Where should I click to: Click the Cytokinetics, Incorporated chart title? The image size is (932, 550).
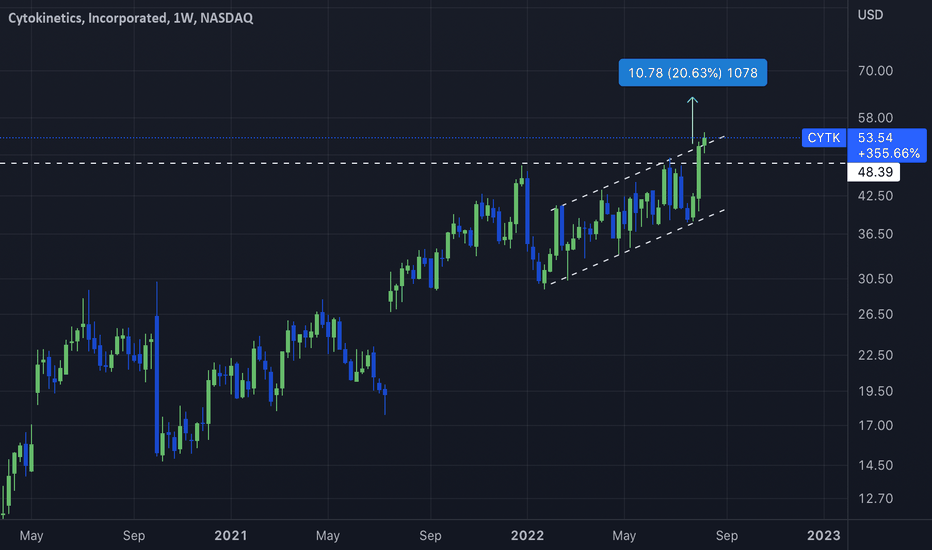click(x=130, y=18)
